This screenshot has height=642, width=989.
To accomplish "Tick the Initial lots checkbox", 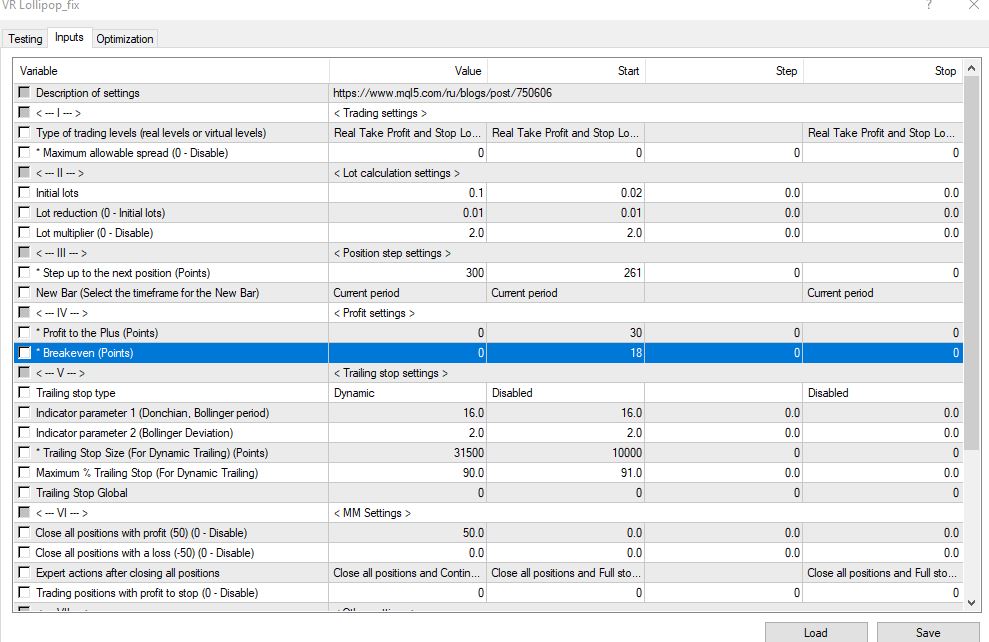I will click(x=24, y=192).
